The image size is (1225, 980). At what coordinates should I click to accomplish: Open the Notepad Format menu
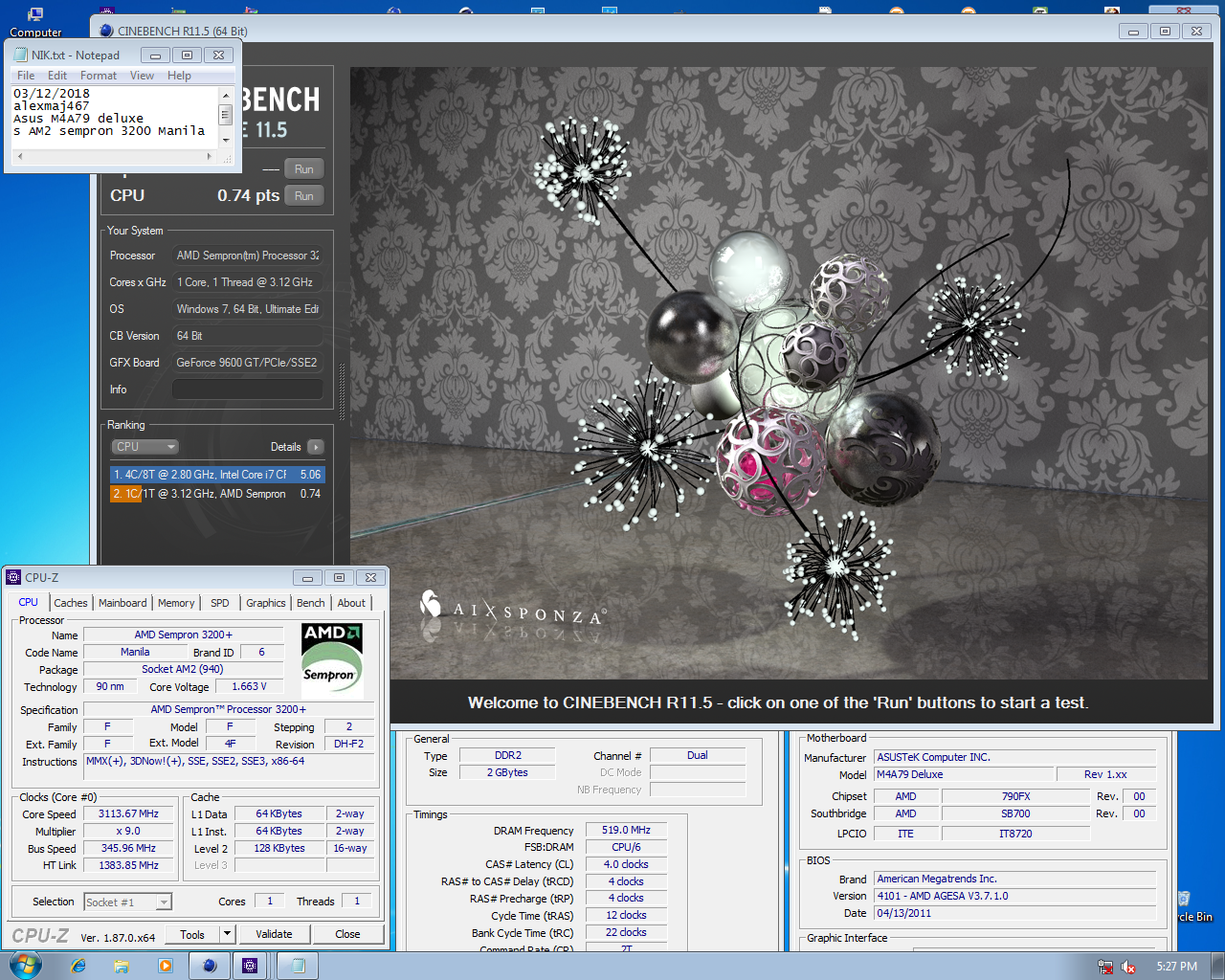coord(99,76)
